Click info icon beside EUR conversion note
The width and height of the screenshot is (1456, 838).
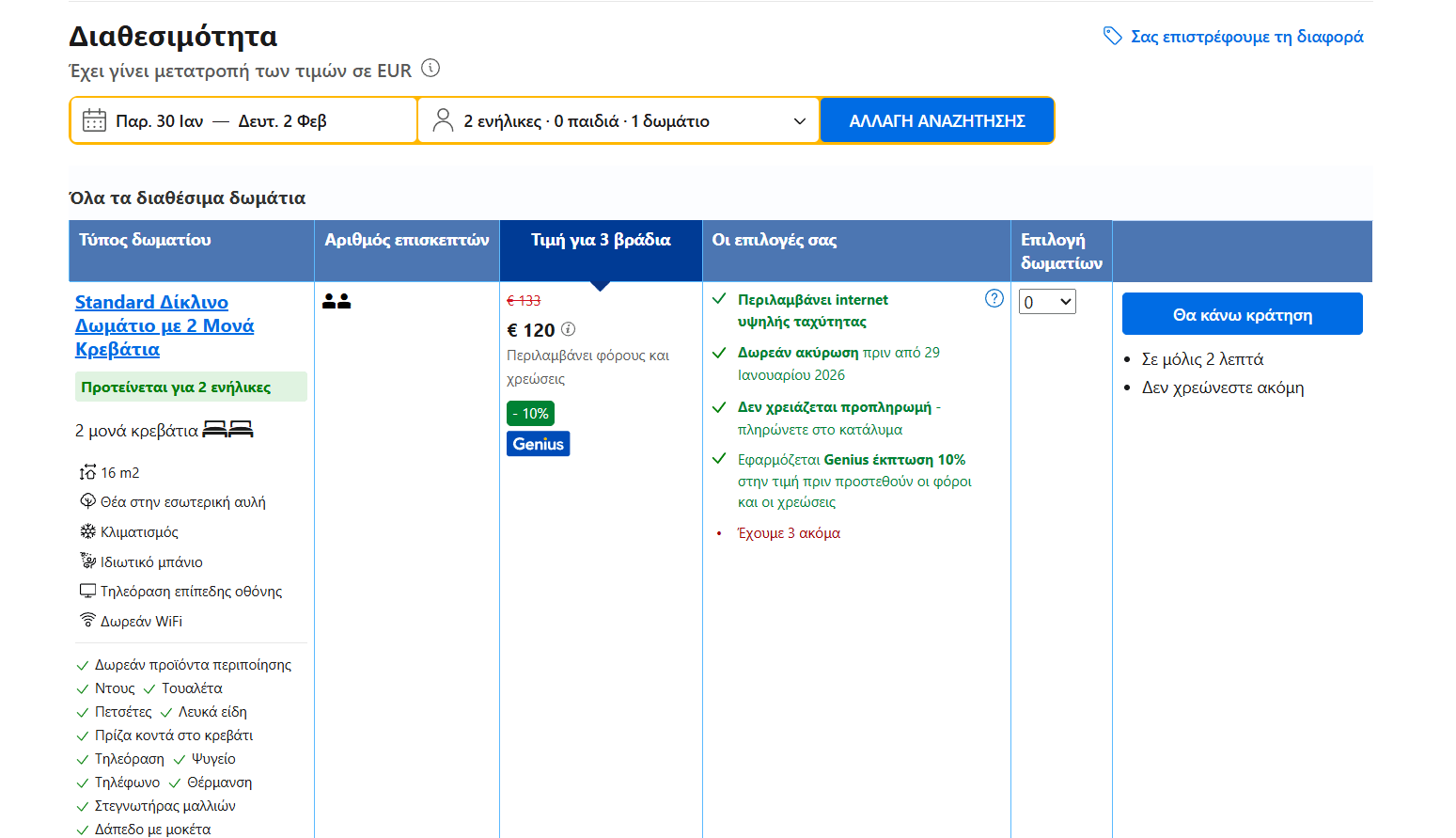coord(431,69)
